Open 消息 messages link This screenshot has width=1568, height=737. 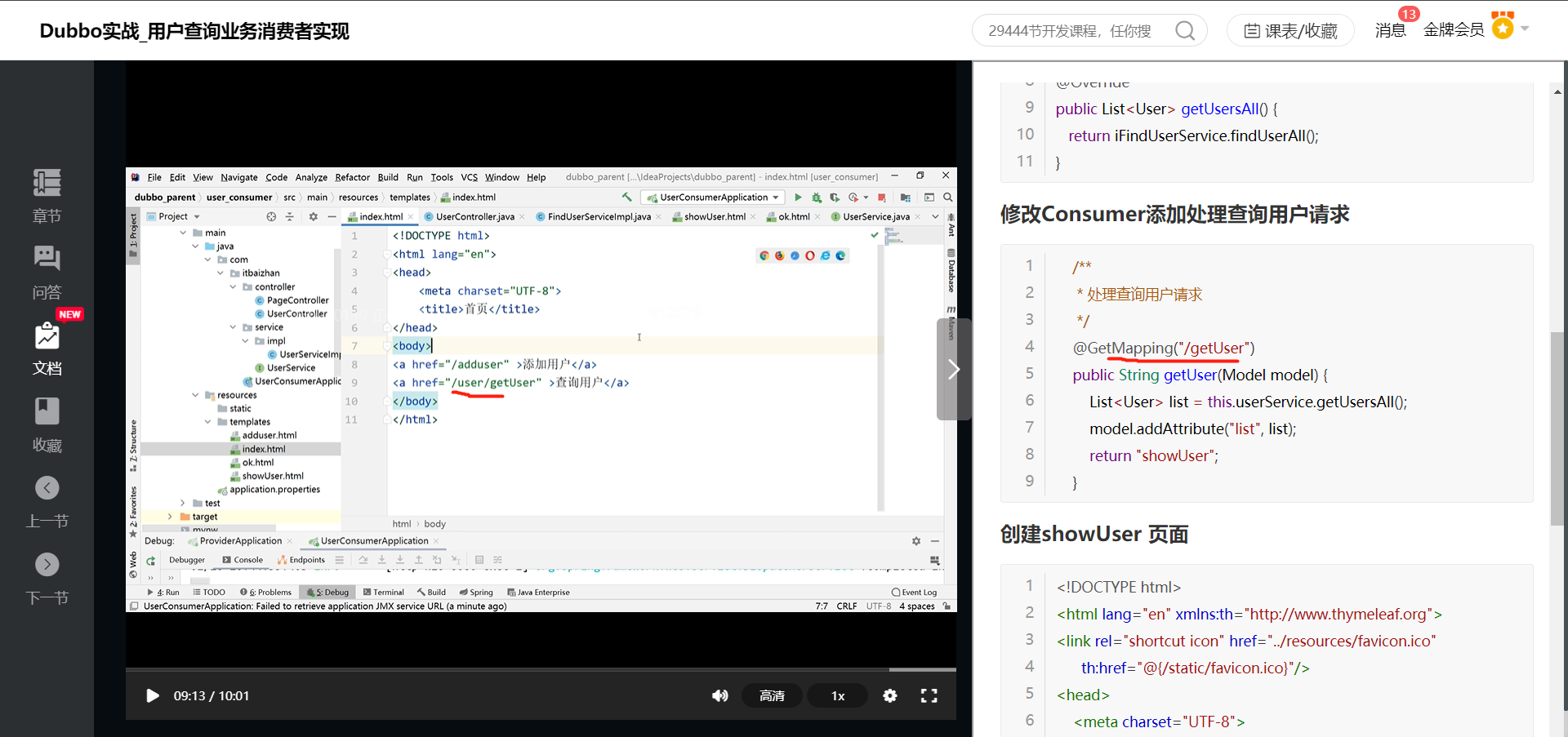1391,30
